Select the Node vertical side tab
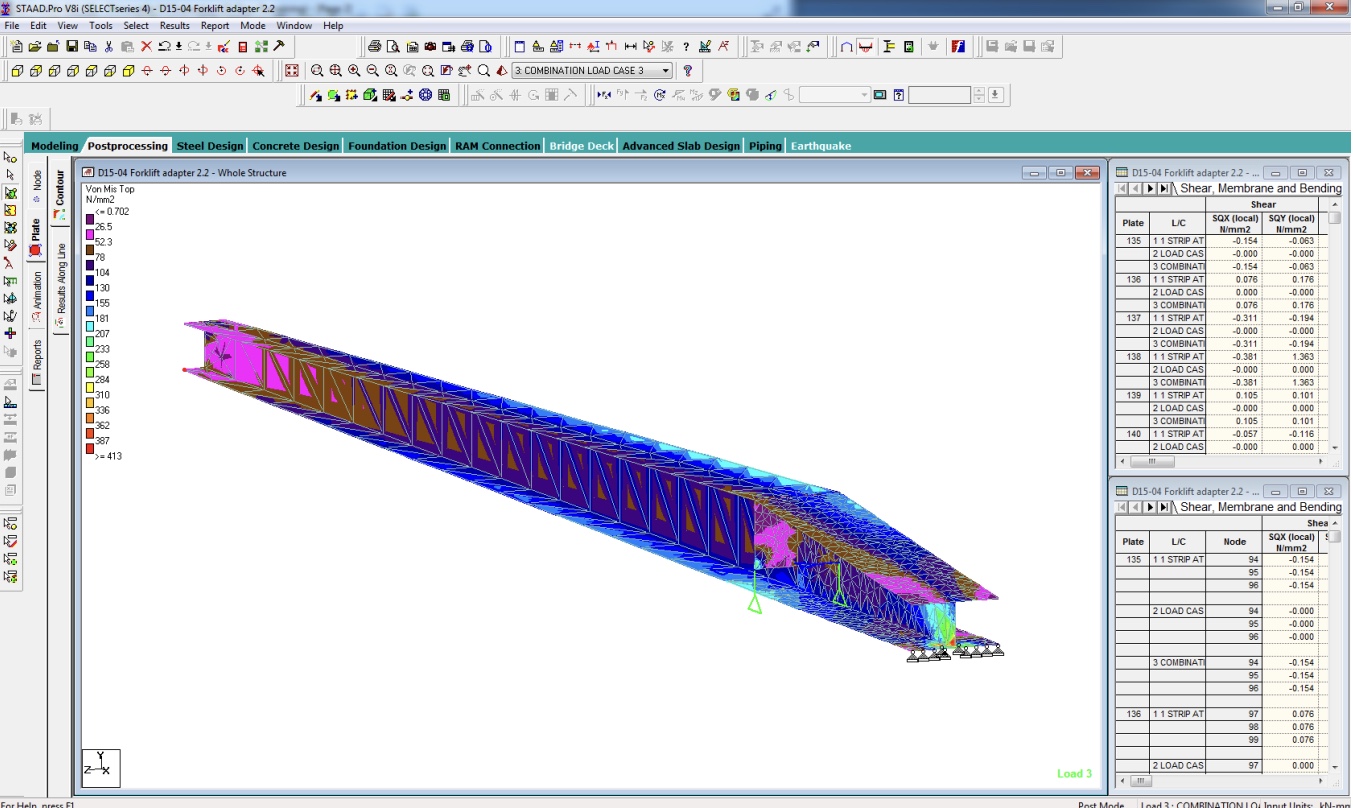Screen dimensions: 1353x808 (x=37, y=185)
